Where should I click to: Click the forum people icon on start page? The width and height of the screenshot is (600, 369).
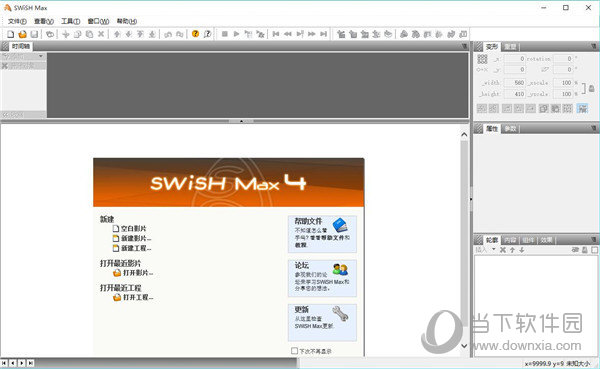tap(340, 269)
